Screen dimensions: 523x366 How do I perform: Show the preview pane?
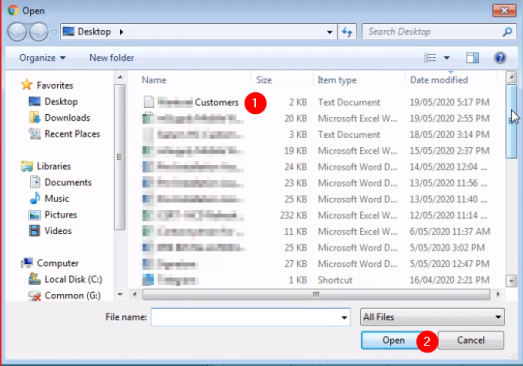coord(472,58)
